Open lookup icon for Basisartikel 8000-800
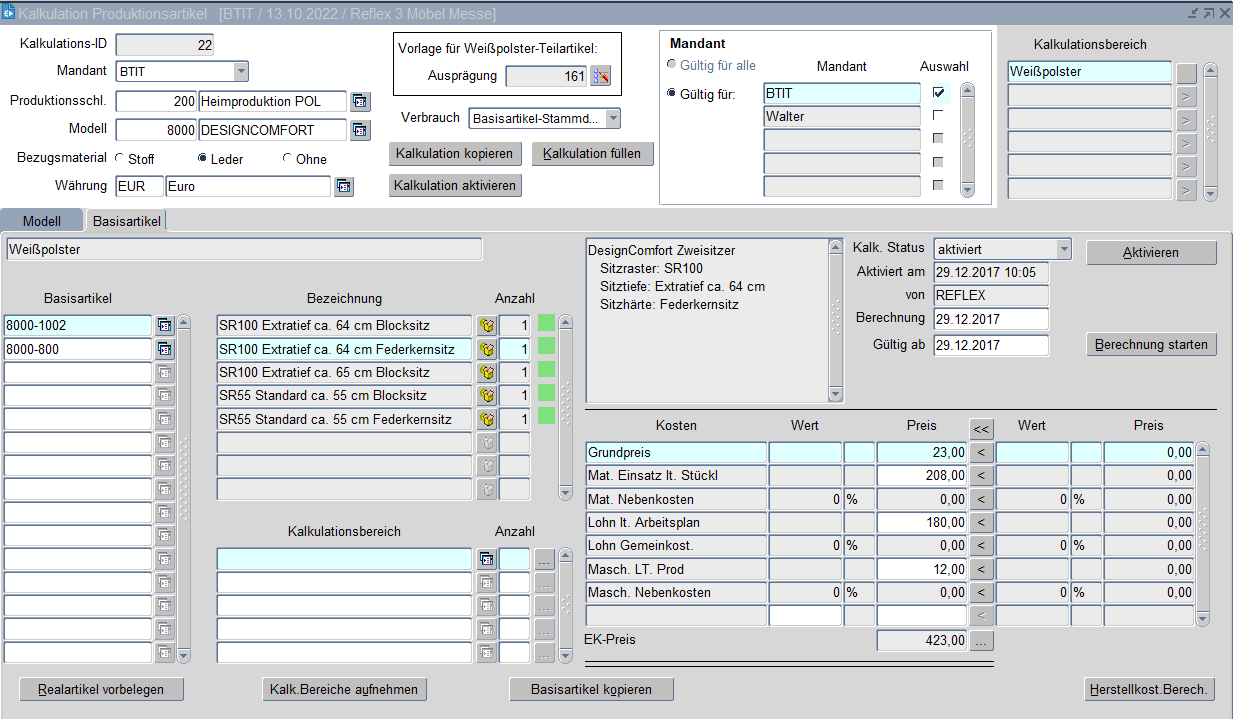This screenshot has width=1233, height=719. pos(165,350)
